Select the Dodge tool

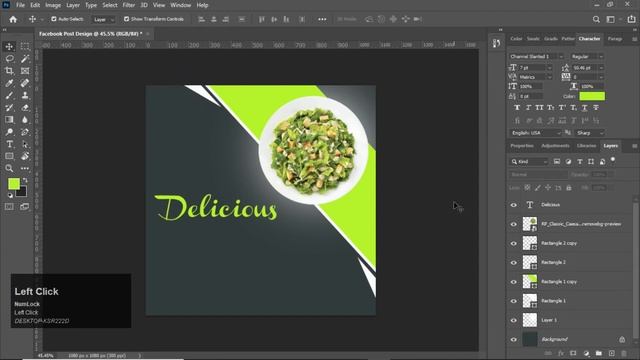[x=9, y=132]
